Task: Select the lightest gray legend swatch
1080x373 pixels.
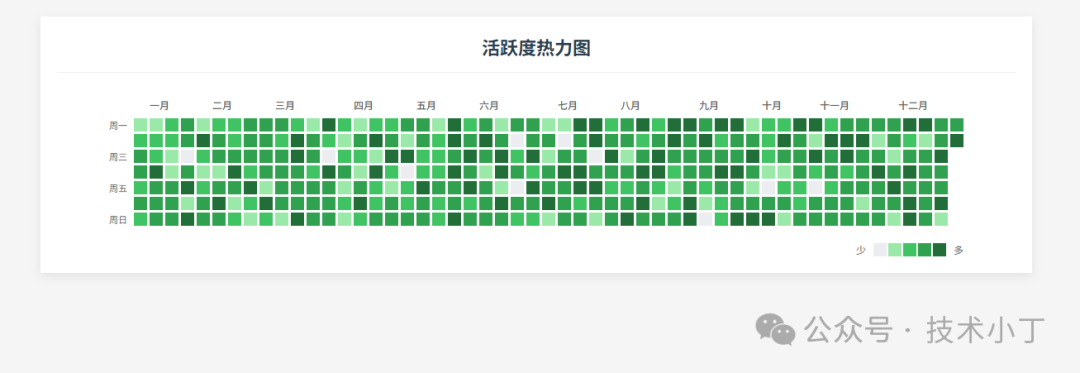Action: coord(880,250)
